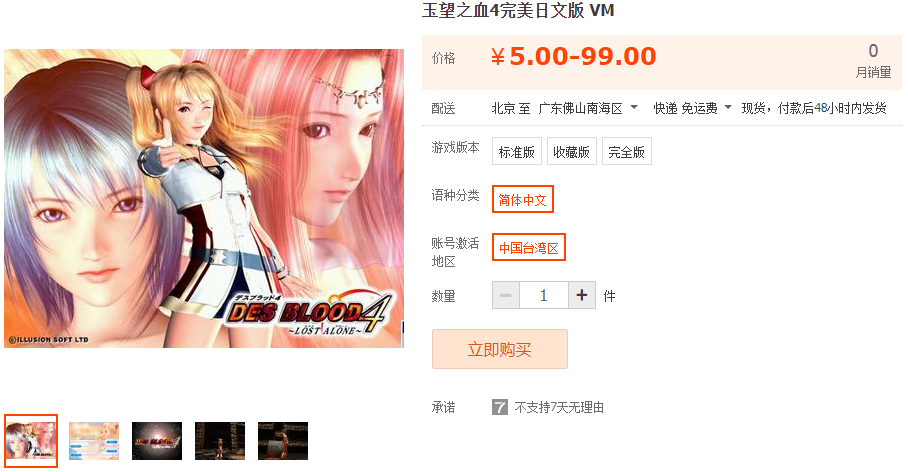The height and width of the screenshot is (472, 908).
Task: Select the 收藏版 game version option
Action: 572,151
